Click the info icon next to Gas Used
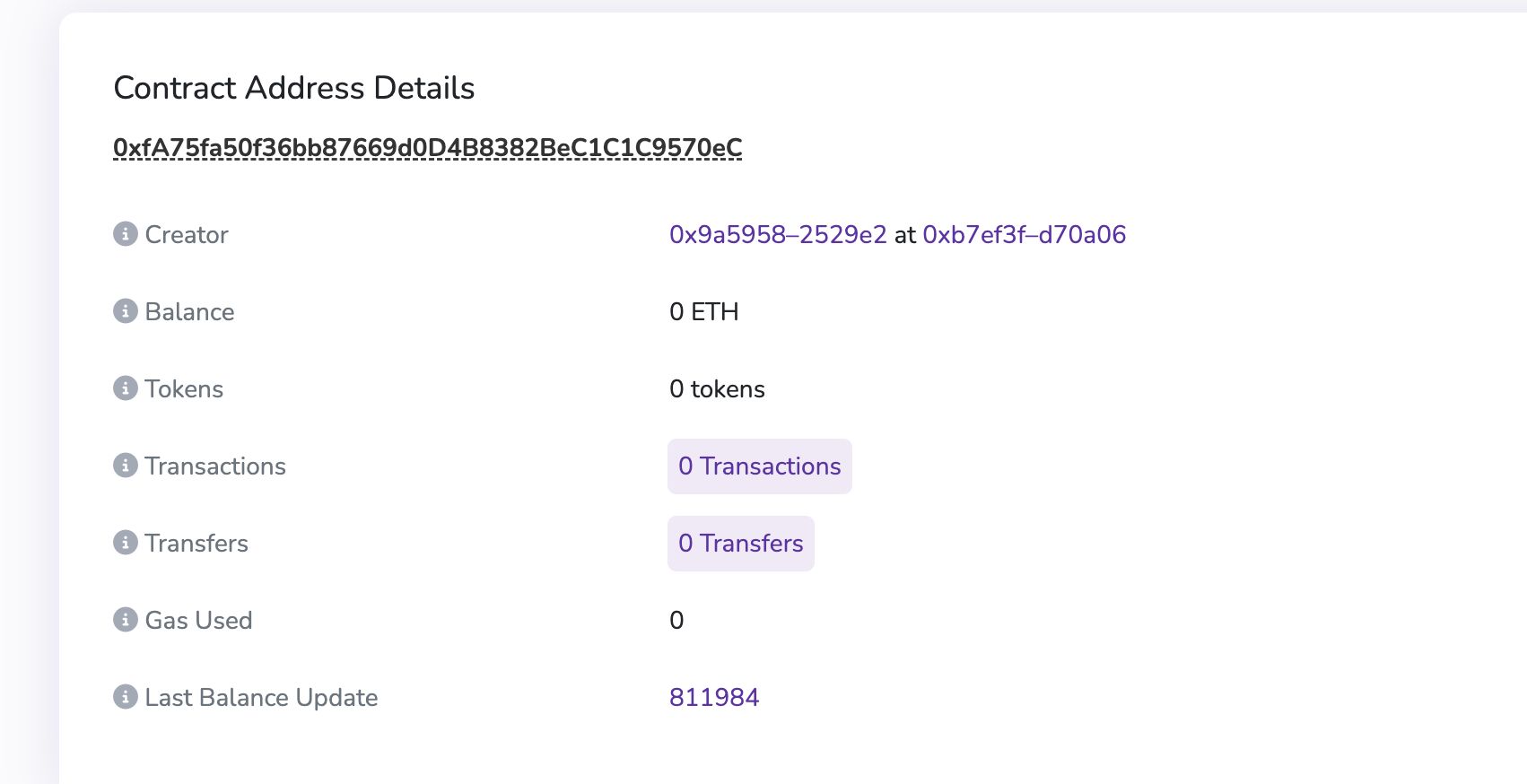1527x784 pixels. [x=125, y=620]
